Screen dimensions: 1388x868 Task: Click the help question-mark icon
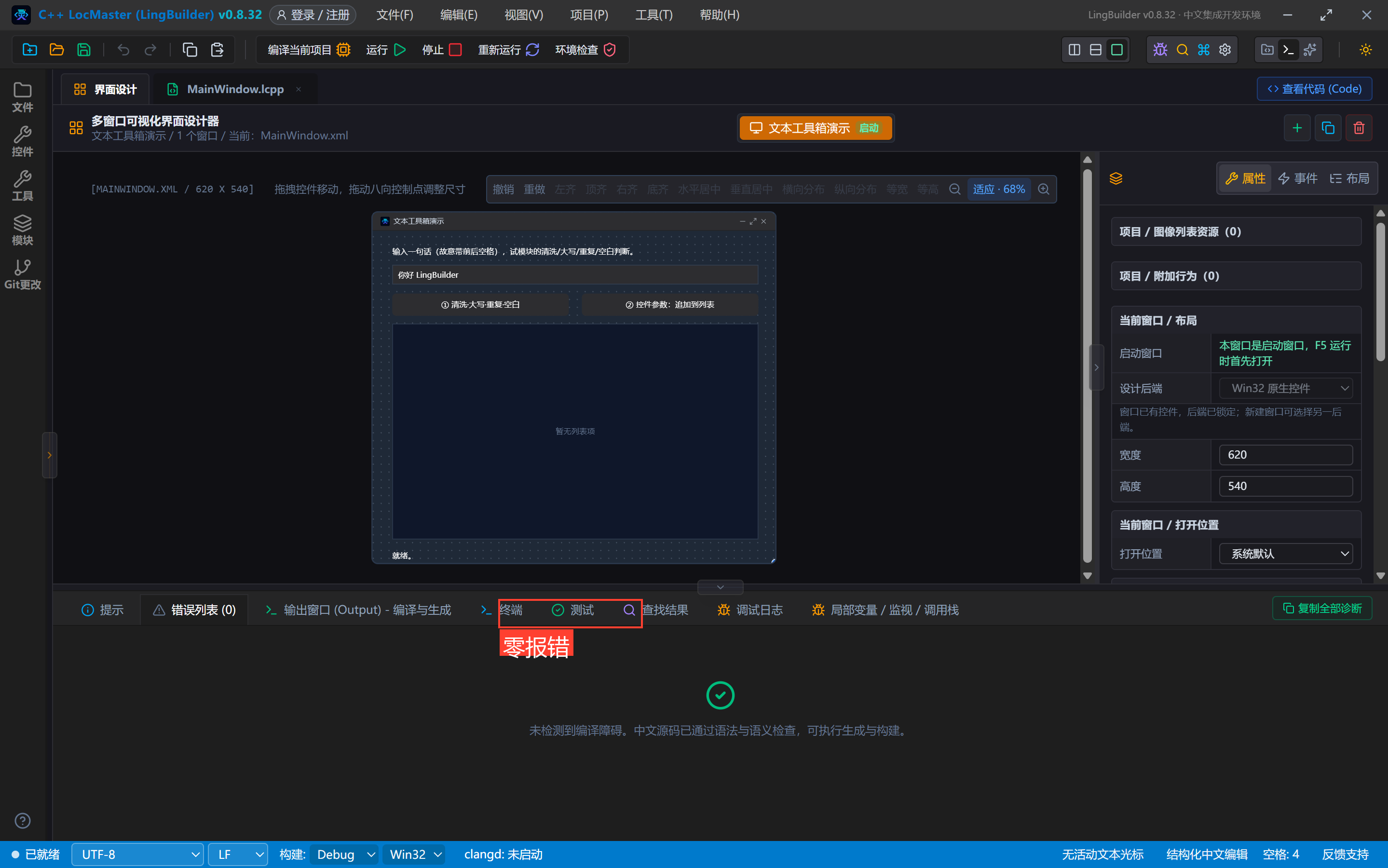tap(22, 820)
